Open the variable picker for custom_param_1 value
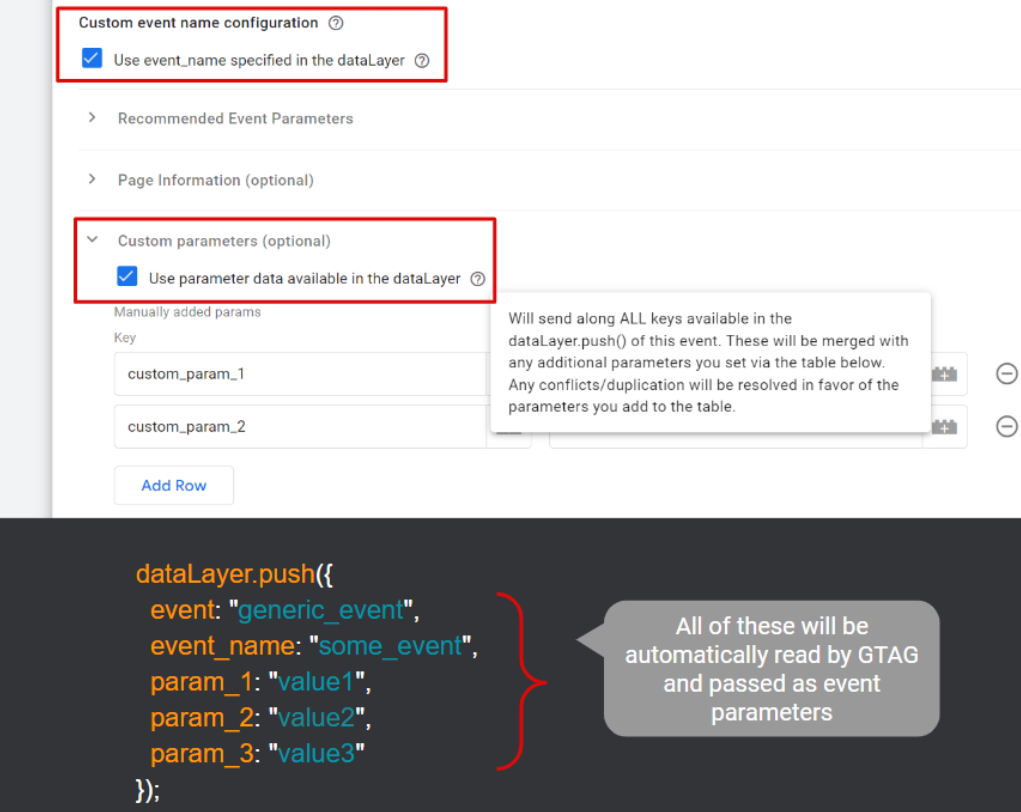 (x=944, y=373)
